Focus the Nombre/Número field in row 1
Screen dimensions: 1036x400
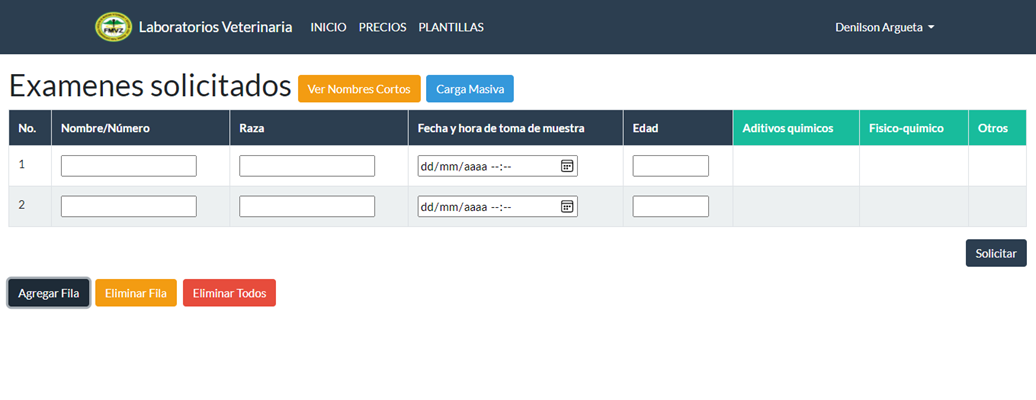pos(129,166)
